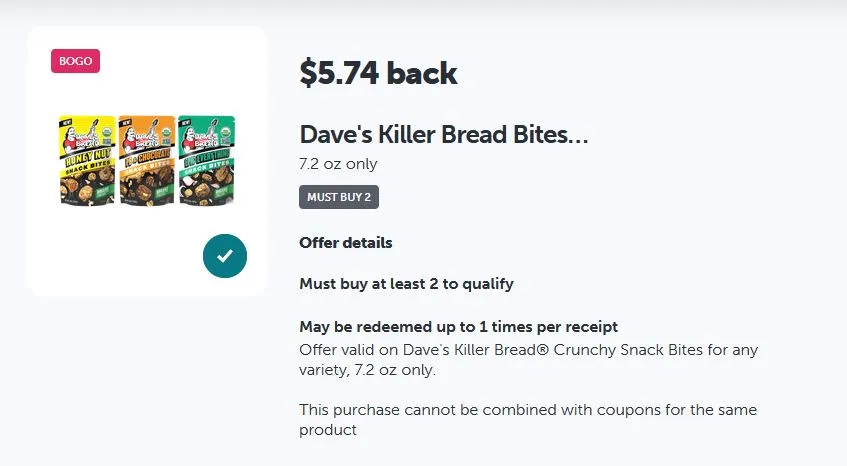Click the $5.74 back heading
This screenshot has height=466, width=847.
click(x=379, y=73)
